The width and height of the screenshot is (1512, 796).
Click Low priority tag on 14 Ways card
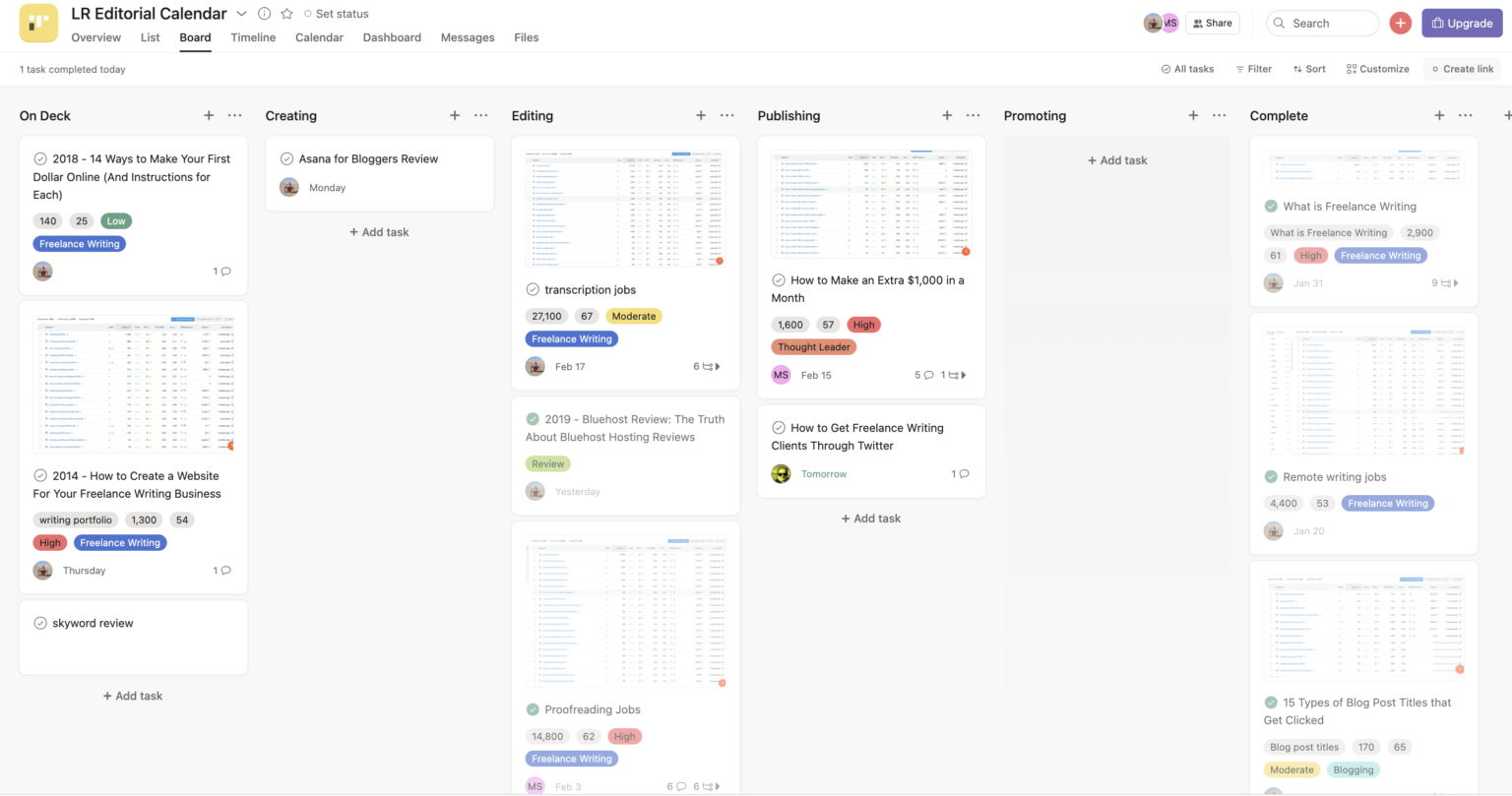(116, 221)
